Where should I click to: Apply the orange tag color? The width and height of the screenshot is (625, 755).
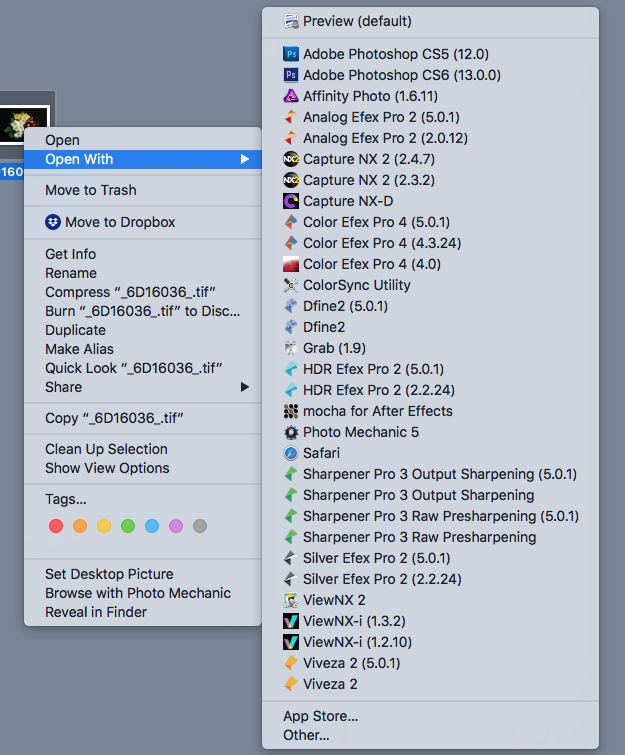80,526
